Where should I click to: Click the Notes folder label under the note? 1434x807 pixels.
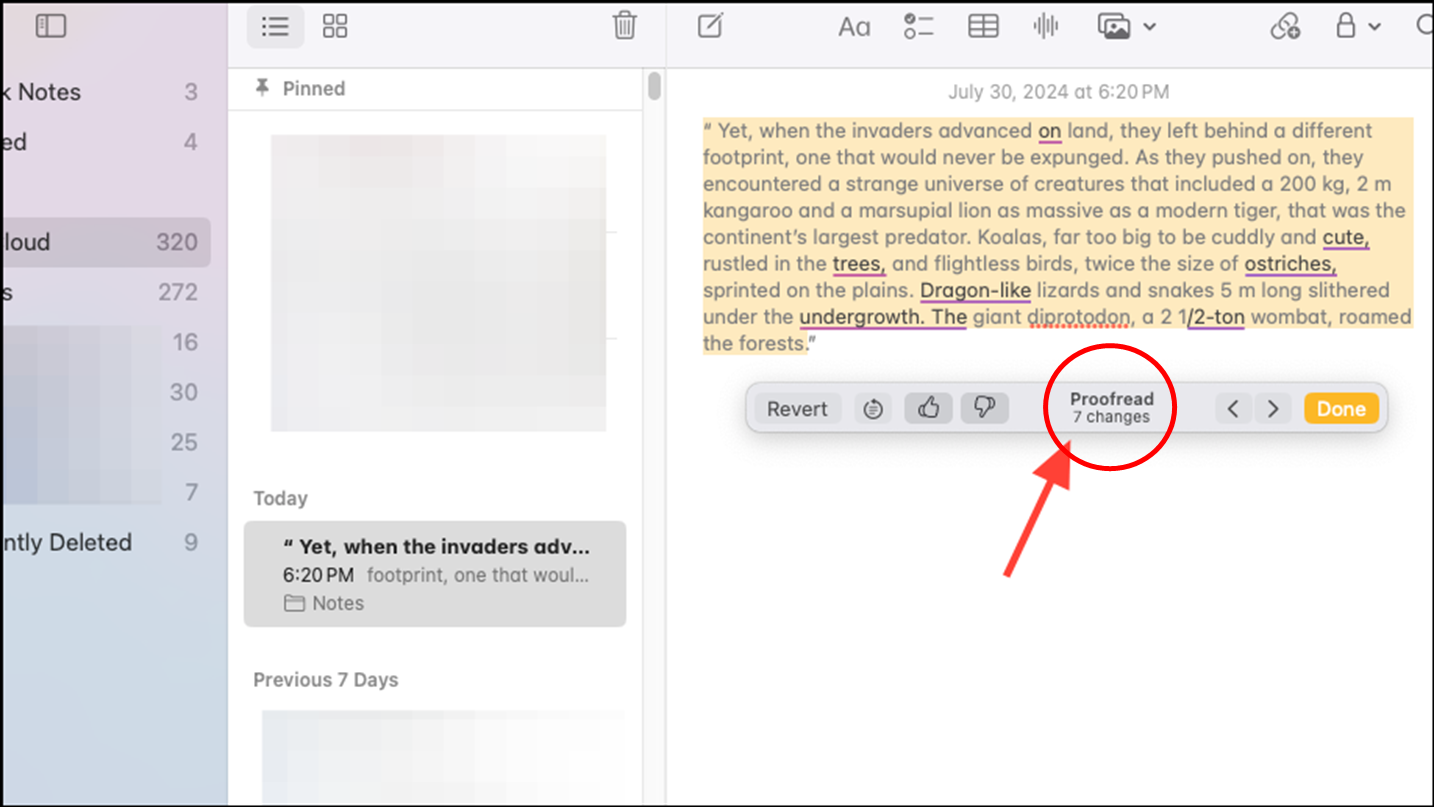click(x=324, y=603)
